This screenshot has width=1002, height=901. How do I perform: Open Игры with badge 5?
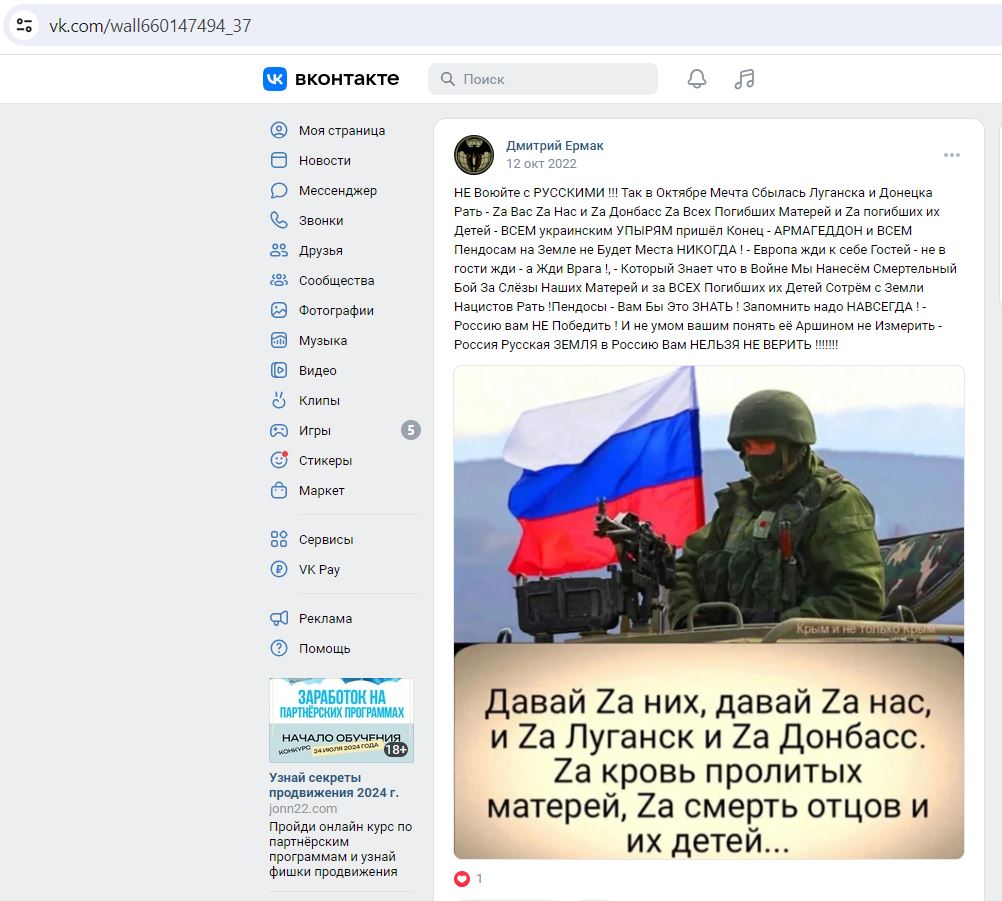pos(344,431)
